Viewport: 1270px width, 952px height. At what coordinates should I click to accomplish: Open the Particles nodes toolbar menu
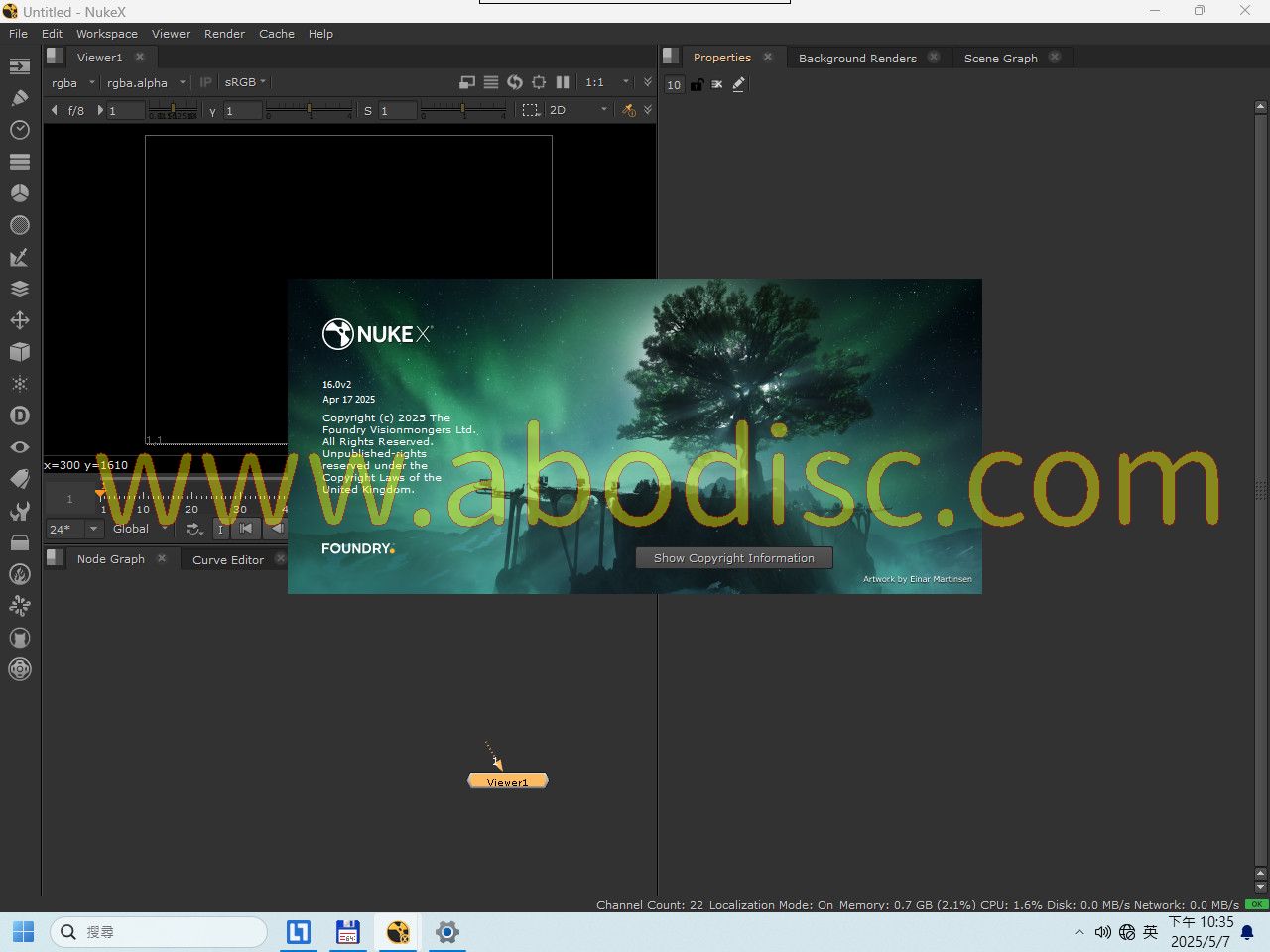(20, 384)
